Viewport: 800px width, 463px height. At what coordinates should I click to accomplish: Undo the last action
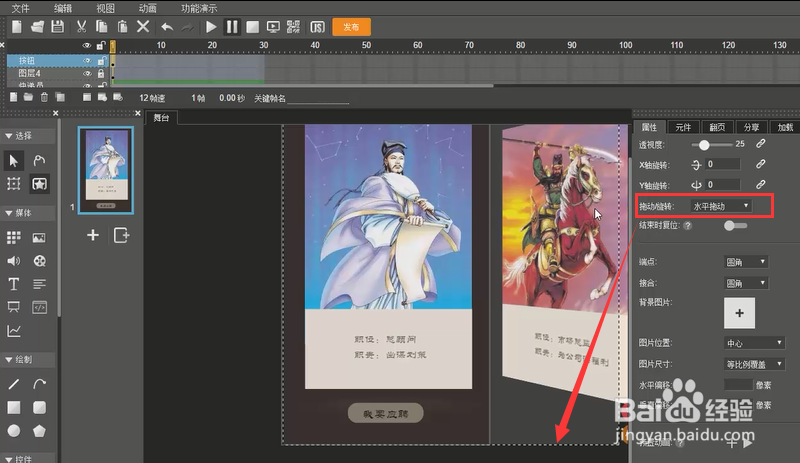tap(167, 27)
